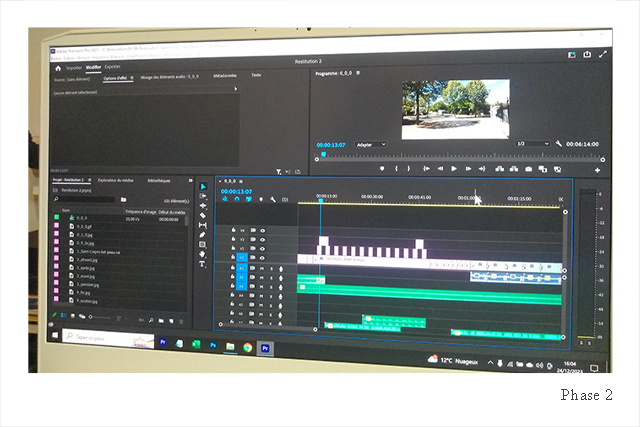Open the Adapter zoom level dropdown

[x=371, y=145]
